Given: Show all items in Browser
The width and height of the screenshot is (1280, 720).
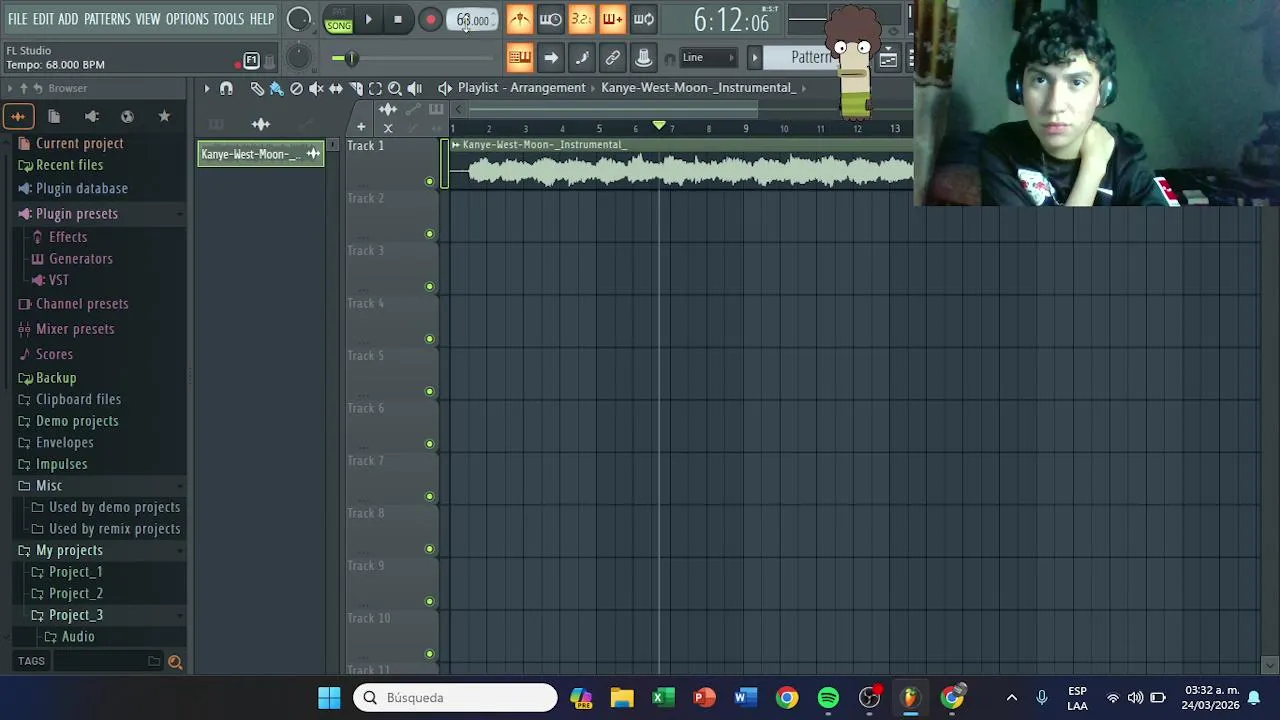Looking at the screenshot, I should pyautogui.click(x=18, y=116).
